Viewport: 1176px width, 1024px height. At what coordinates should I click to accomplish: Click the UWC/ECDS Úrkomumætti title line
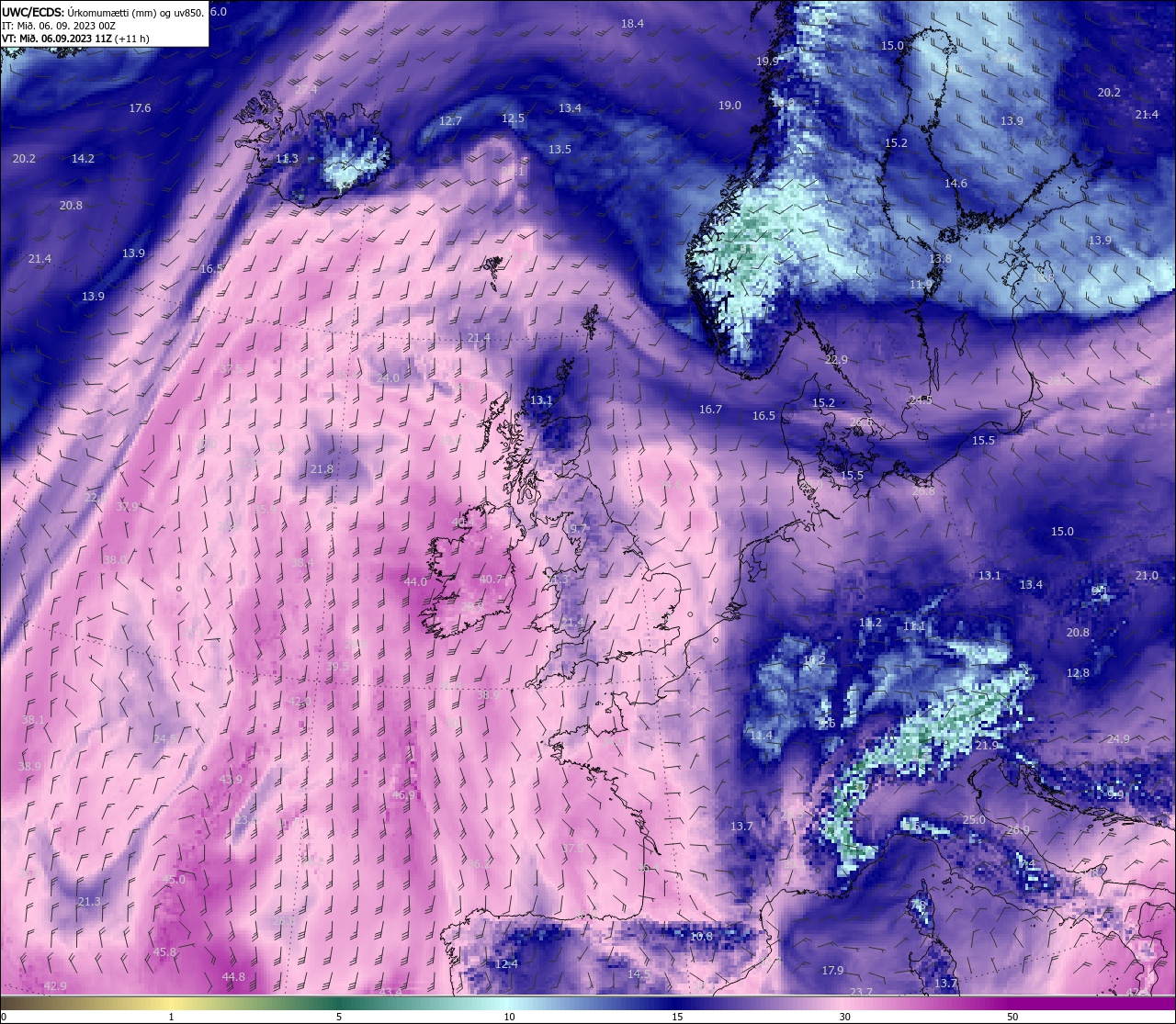point(103,13)
